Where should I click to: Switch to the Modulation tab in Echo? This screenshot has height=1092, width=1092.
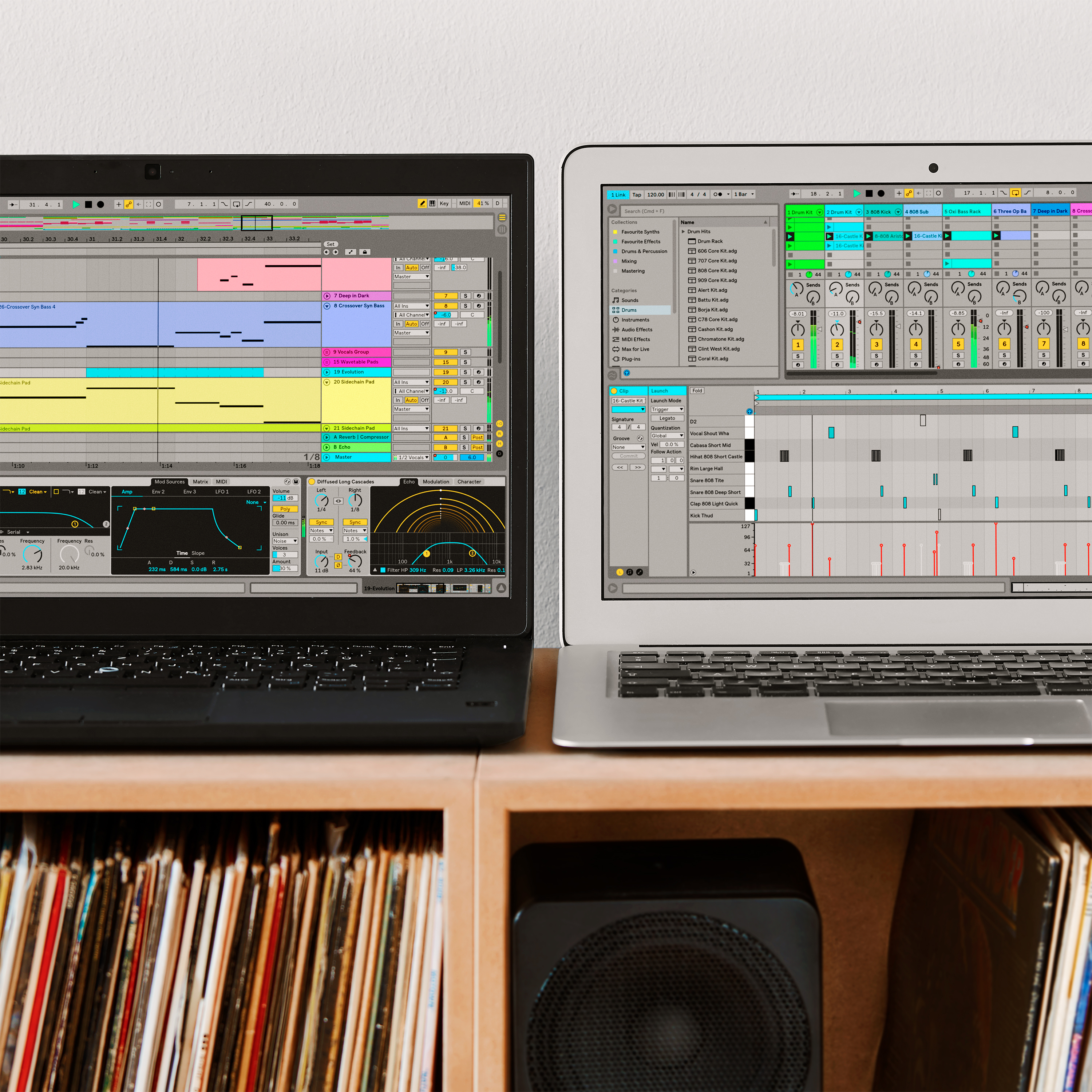point(436,482)
